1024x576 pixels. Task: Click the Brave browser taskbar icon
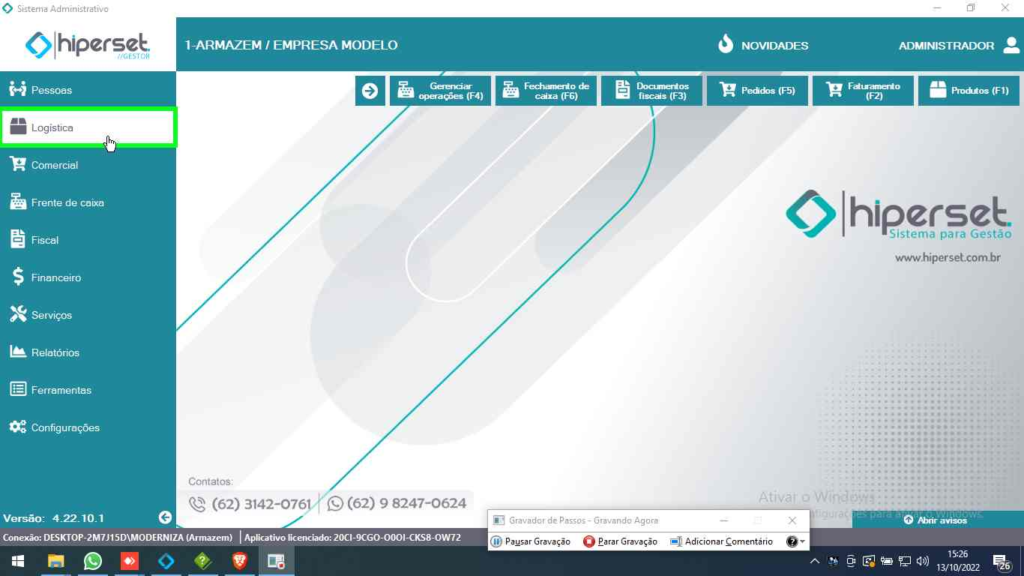239,562
